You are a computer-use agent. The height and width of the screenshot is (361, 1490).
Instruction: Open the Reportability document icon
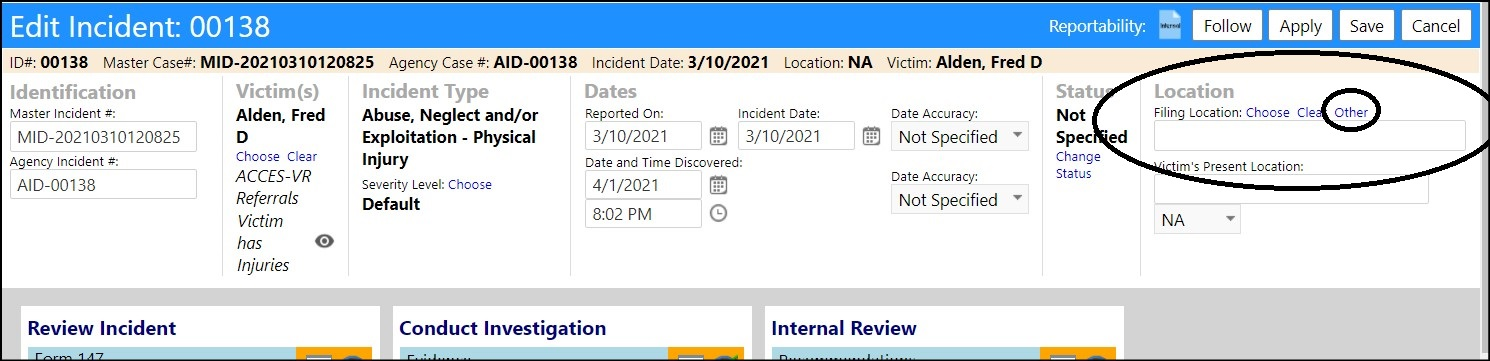[1169, 26]
